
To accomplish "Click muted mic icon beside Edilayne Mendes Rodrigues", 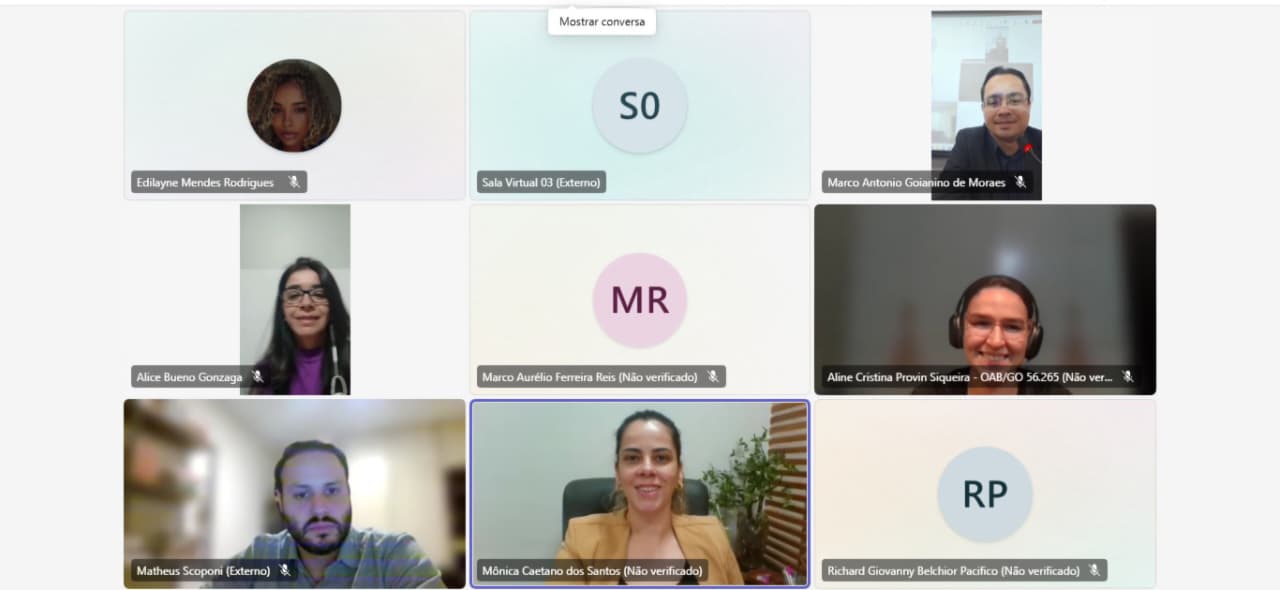I will click(294, 182).
